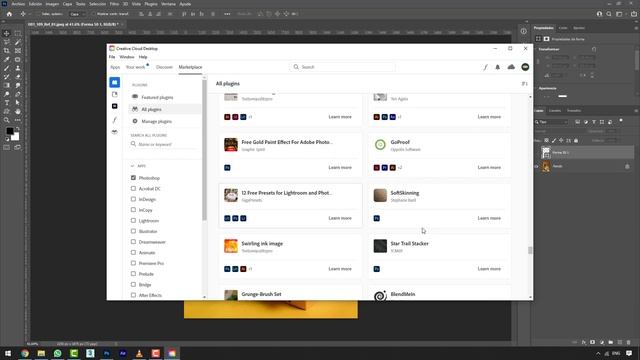Open the Creative Cloud fonts icon in header
Screen dimensions: 640x360
[485, 67]
